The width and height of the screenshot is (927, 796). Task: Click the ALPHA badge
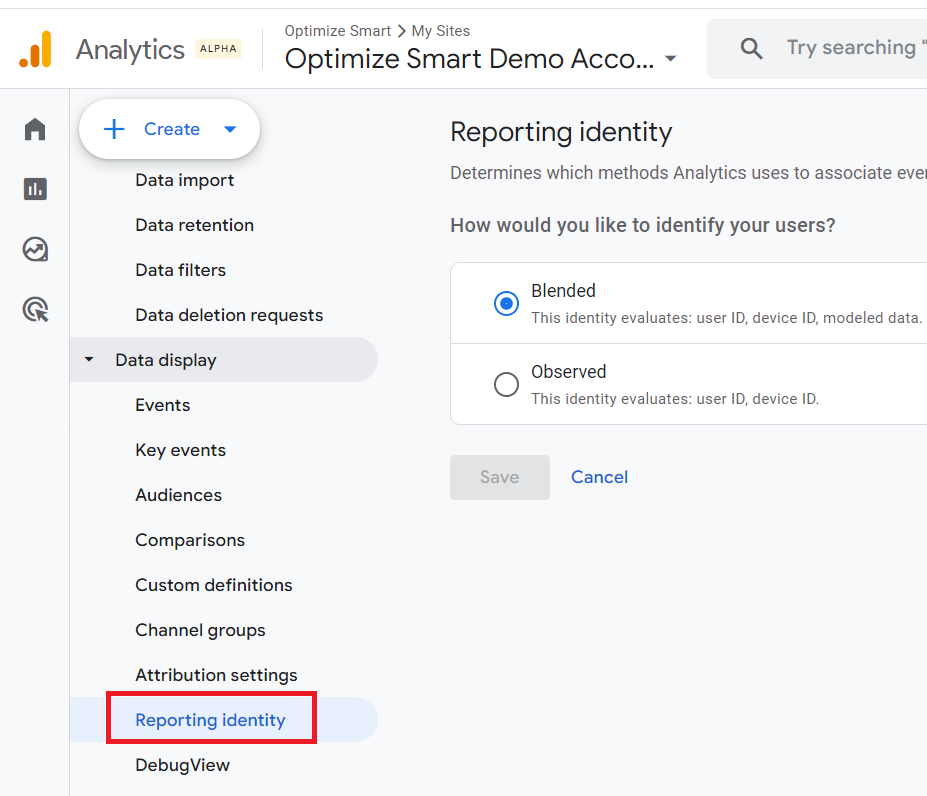[218, 48]
